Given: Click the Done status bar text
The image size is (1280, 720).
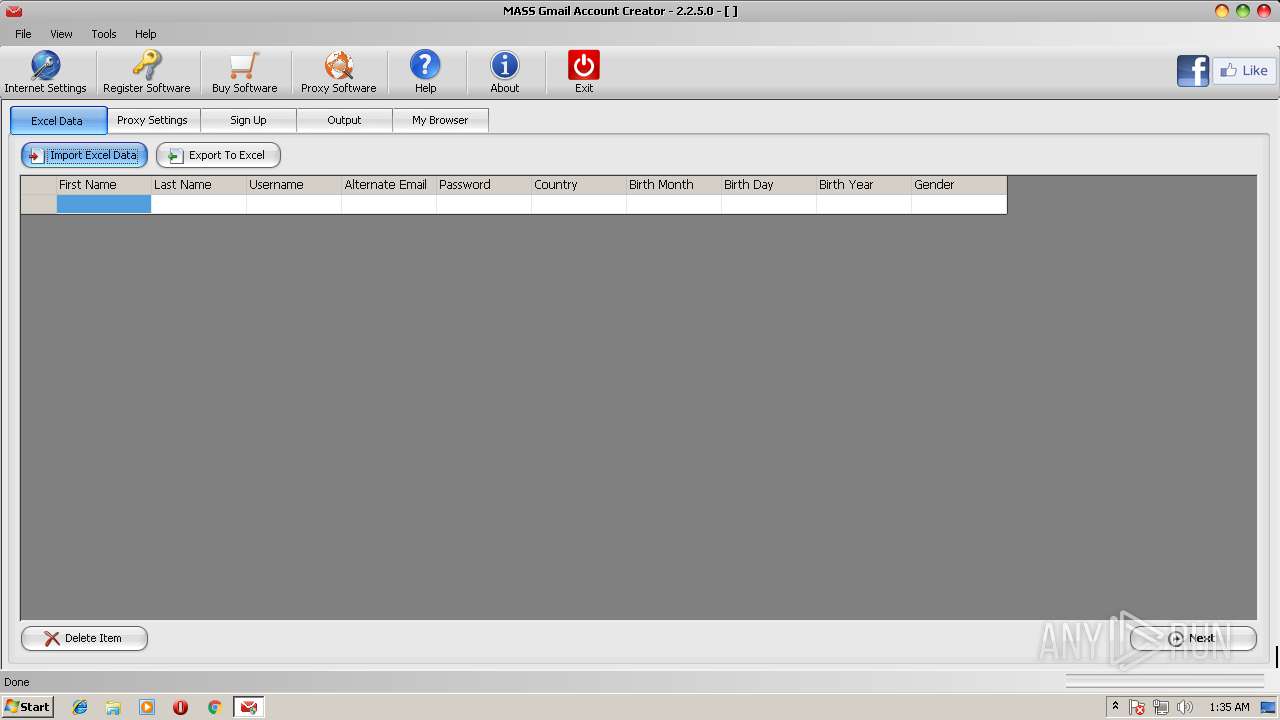Looking at the screenshot, I should tap(17, 682).
